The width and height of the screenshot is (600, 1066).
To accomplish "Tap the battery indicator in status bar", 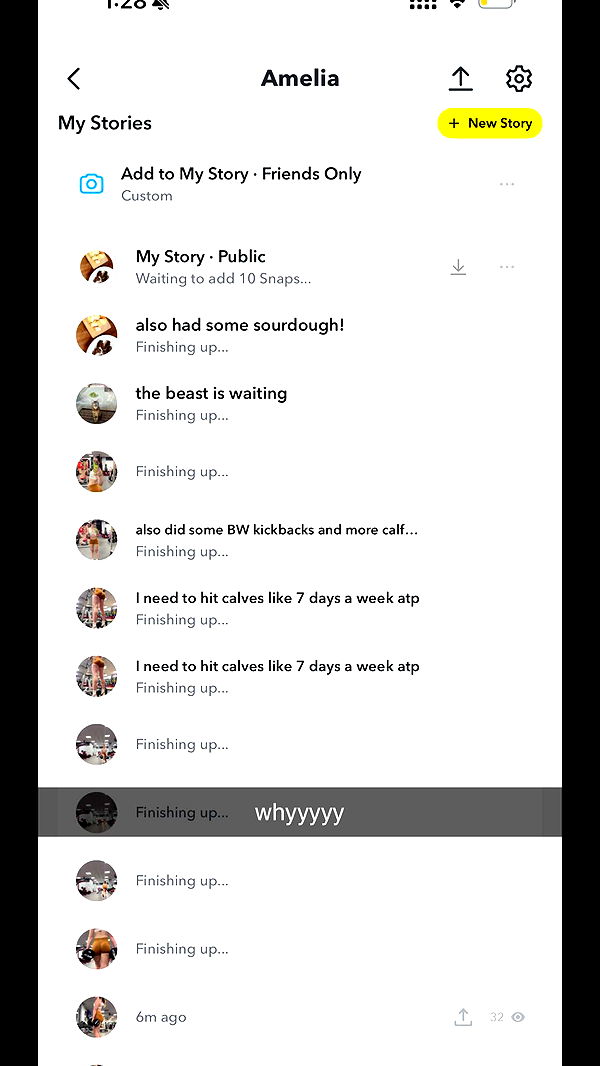I will [x=497, y=4].
